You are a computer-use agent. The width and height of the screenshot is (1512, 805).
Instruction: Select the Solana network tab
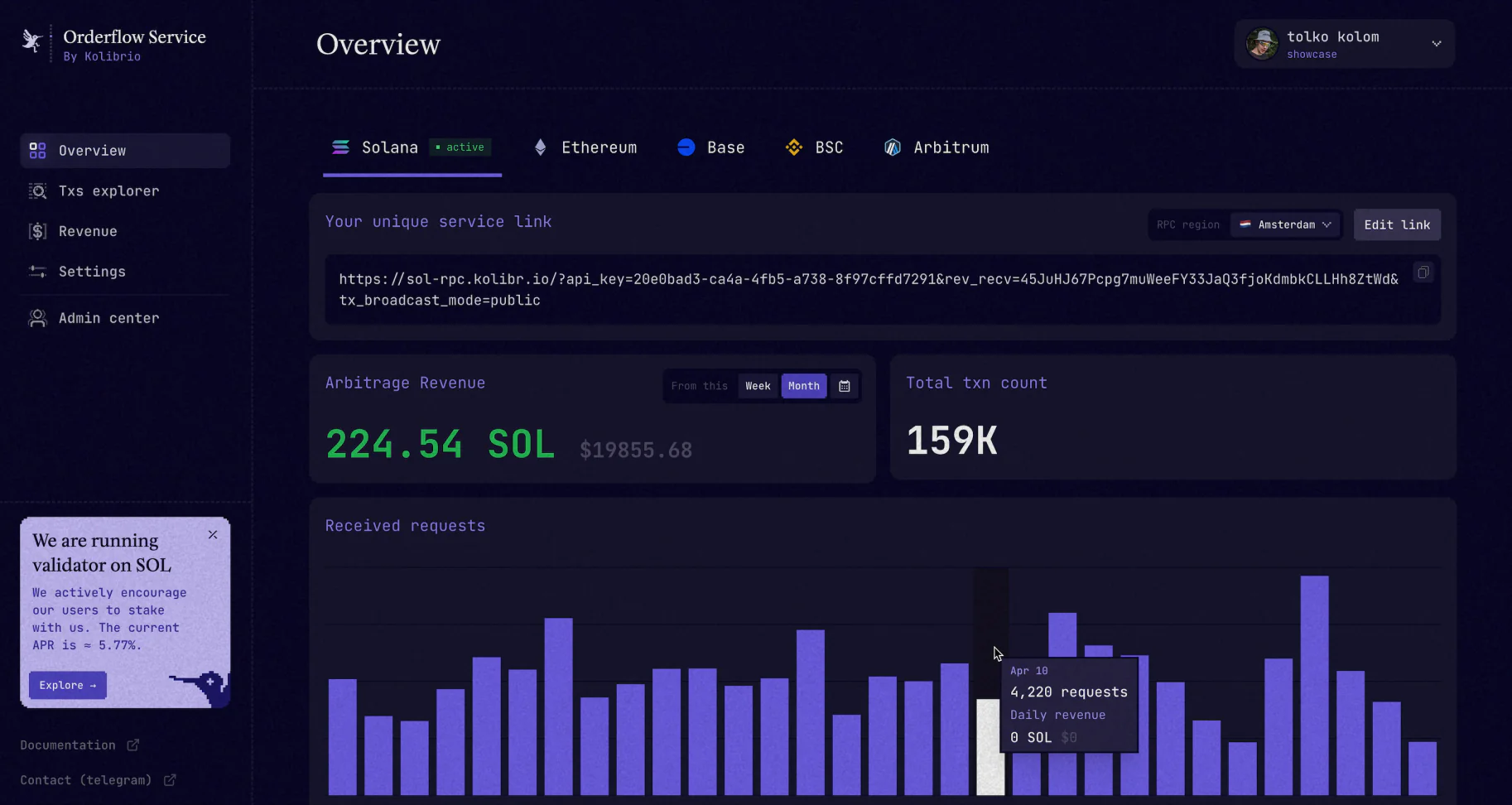[x=412, y=147]
